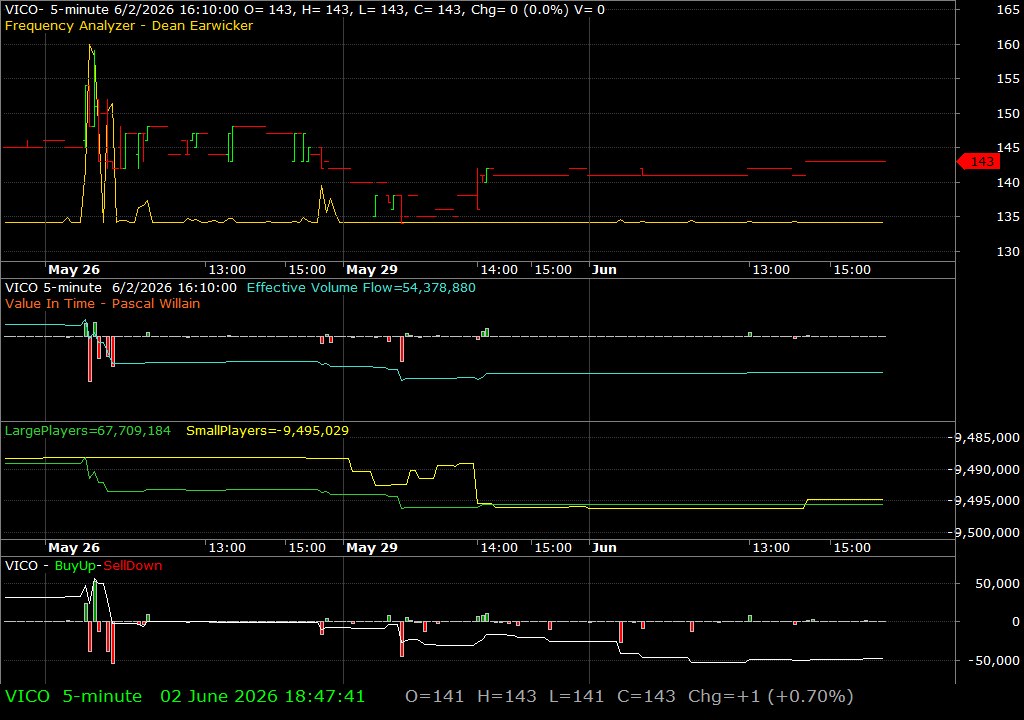Click 'H=143' value in status bar

click(x=507, y=696)
